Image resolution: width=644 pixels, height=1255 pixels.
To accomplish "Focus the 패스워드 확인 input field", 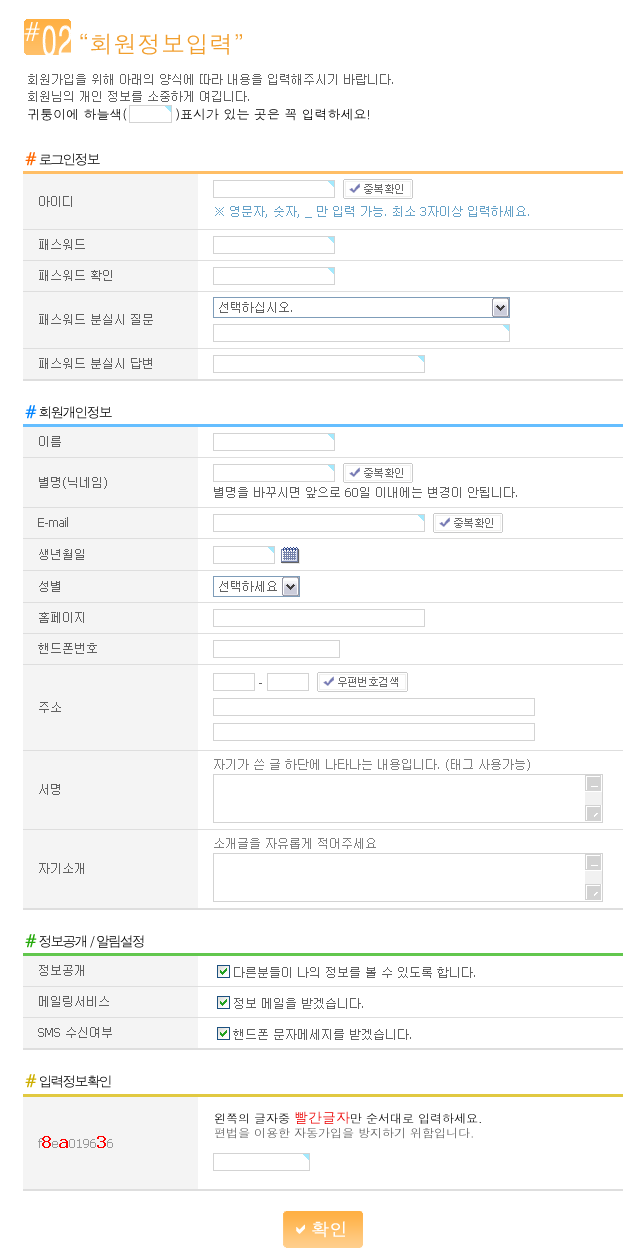I will point(273,276).
